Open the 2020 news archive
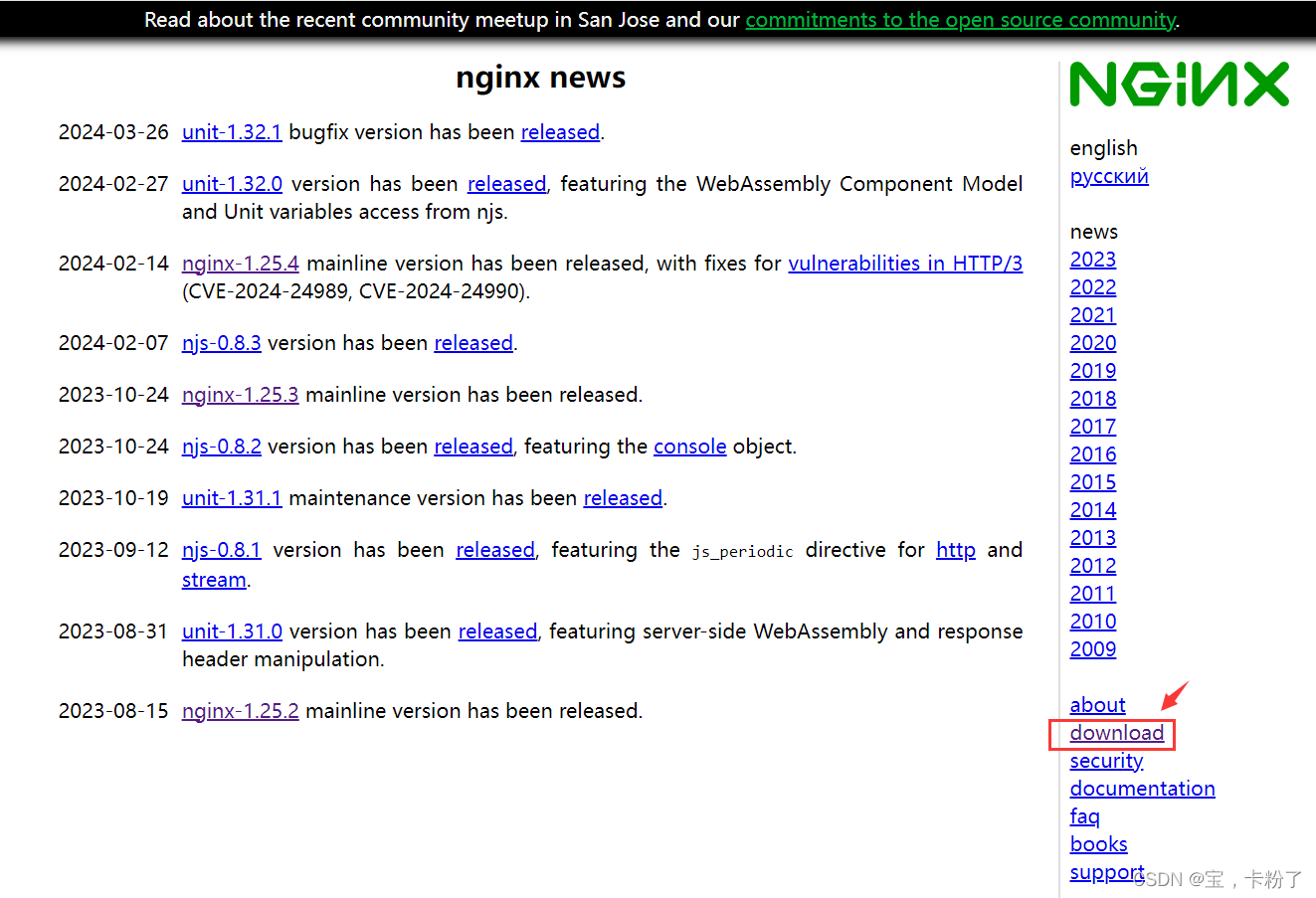1316x898 pixels. (1093, 343)
